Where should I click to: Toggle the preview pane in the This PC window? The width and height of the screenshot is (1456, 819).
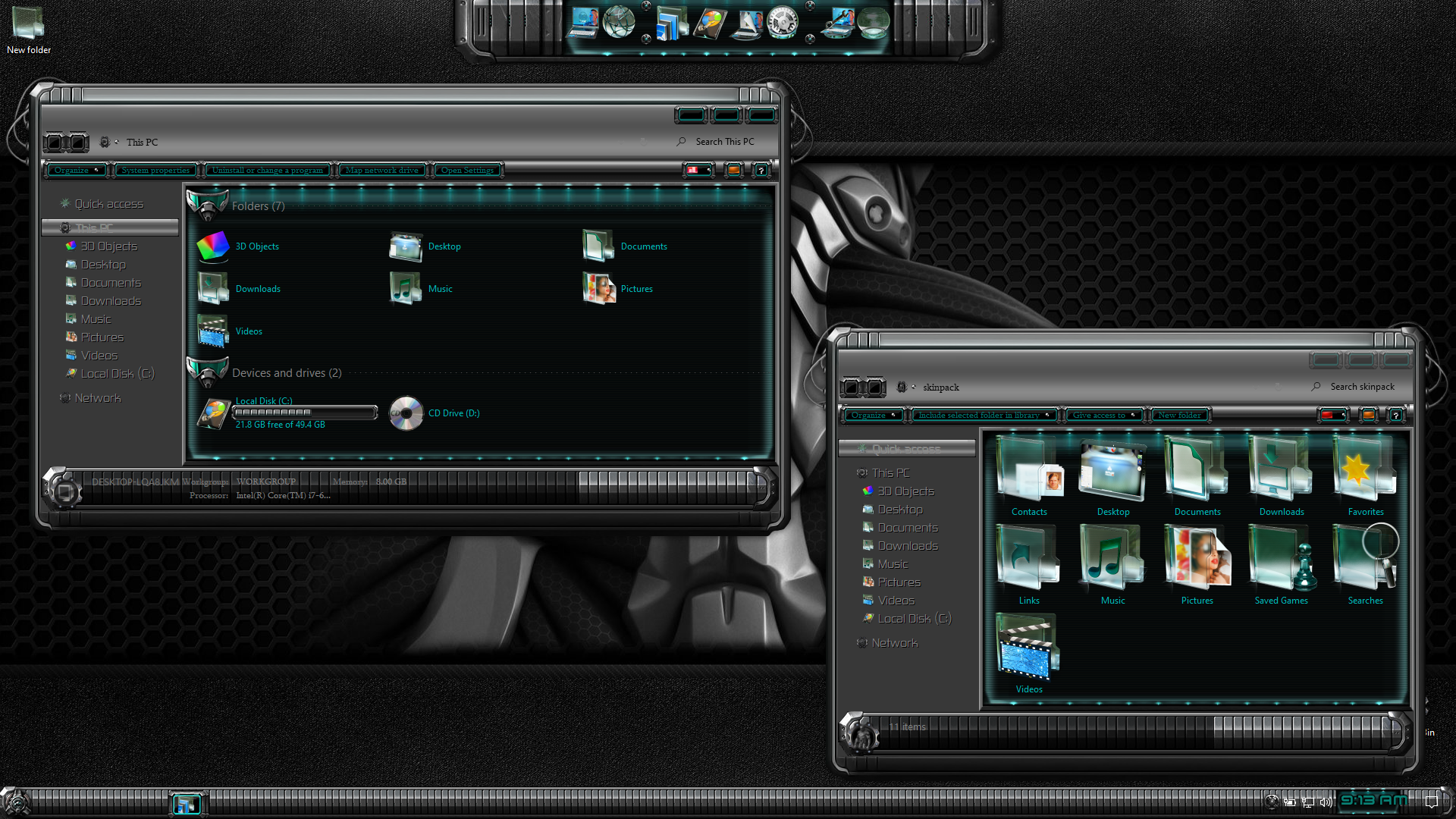[733, 170]
